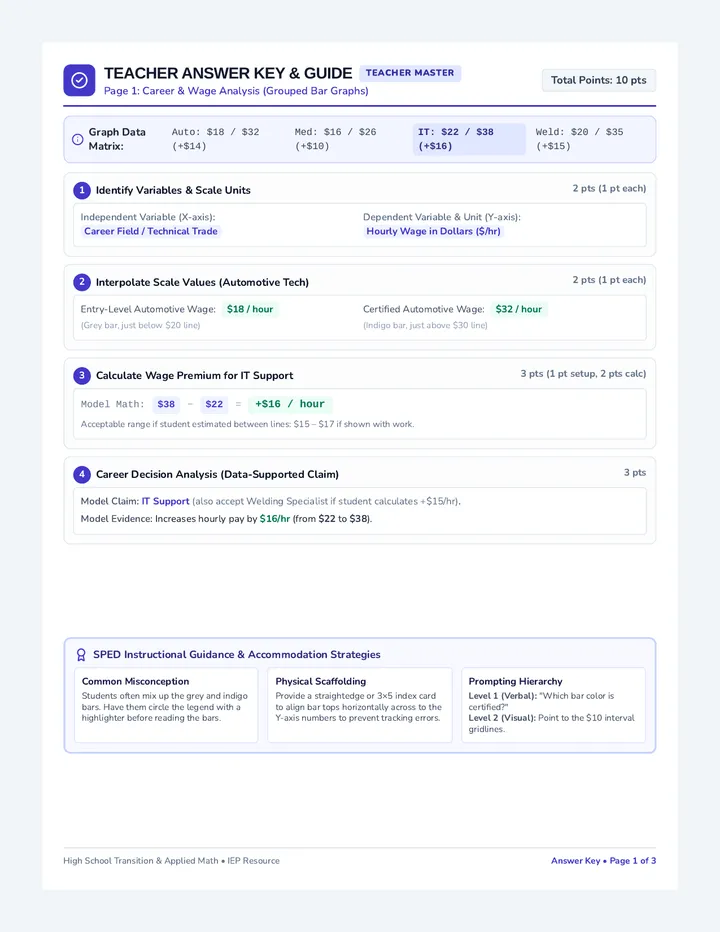Click the green $16/hr in Model Evidence

[x=275, y=519]
